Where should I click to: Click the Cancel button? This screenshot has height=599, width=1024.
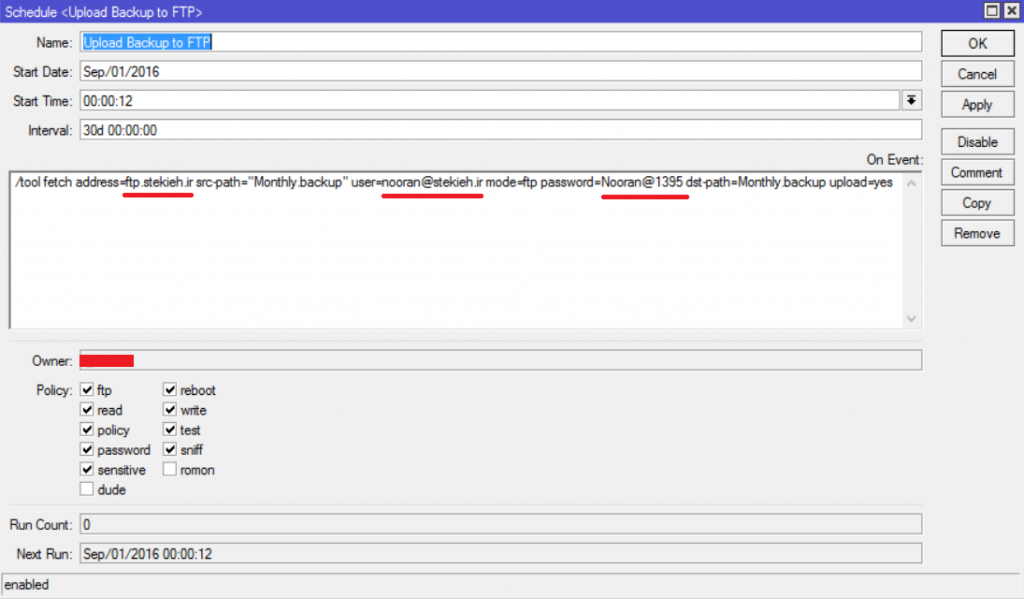click(x=978, y=74)
